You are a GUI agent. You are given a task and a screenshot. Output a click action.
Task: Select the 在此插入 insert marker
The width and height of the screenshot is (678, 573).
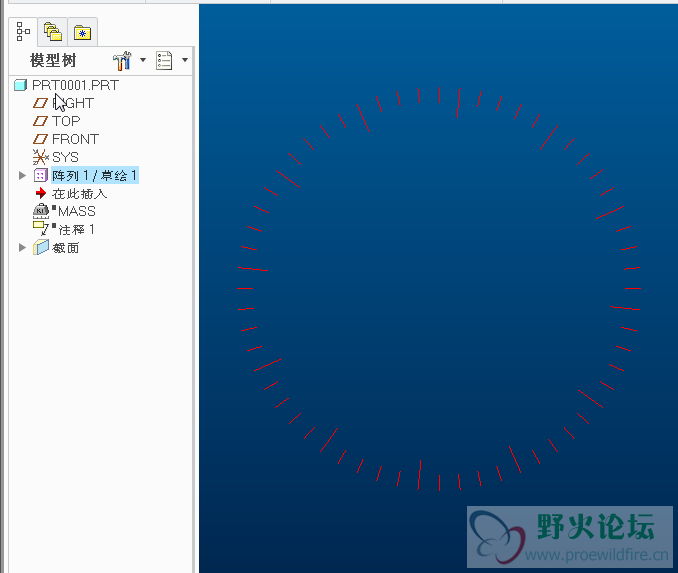79,193
